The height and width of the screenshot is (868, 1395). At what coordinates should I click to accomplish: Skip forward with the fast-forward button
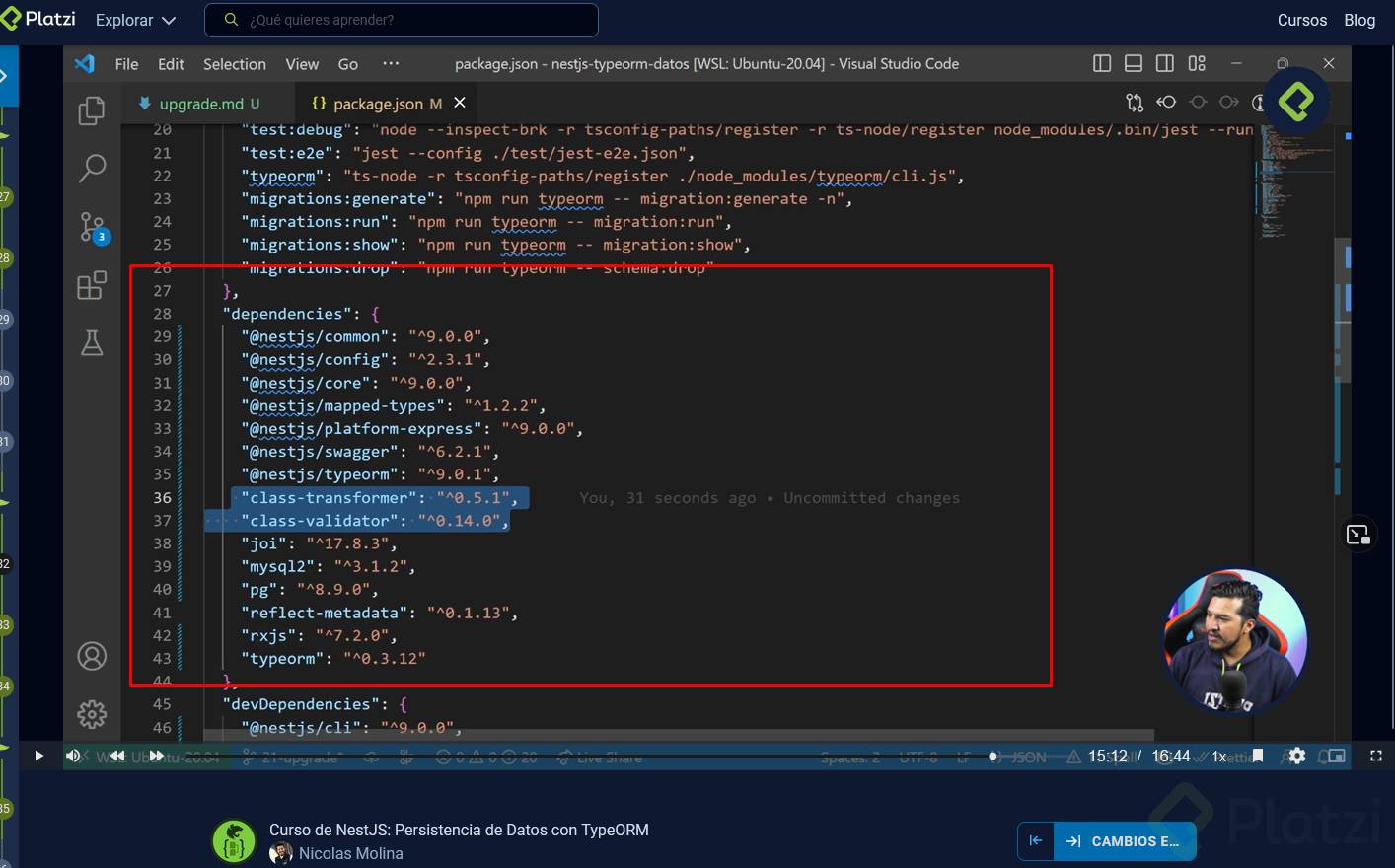[x=156, y=756]
